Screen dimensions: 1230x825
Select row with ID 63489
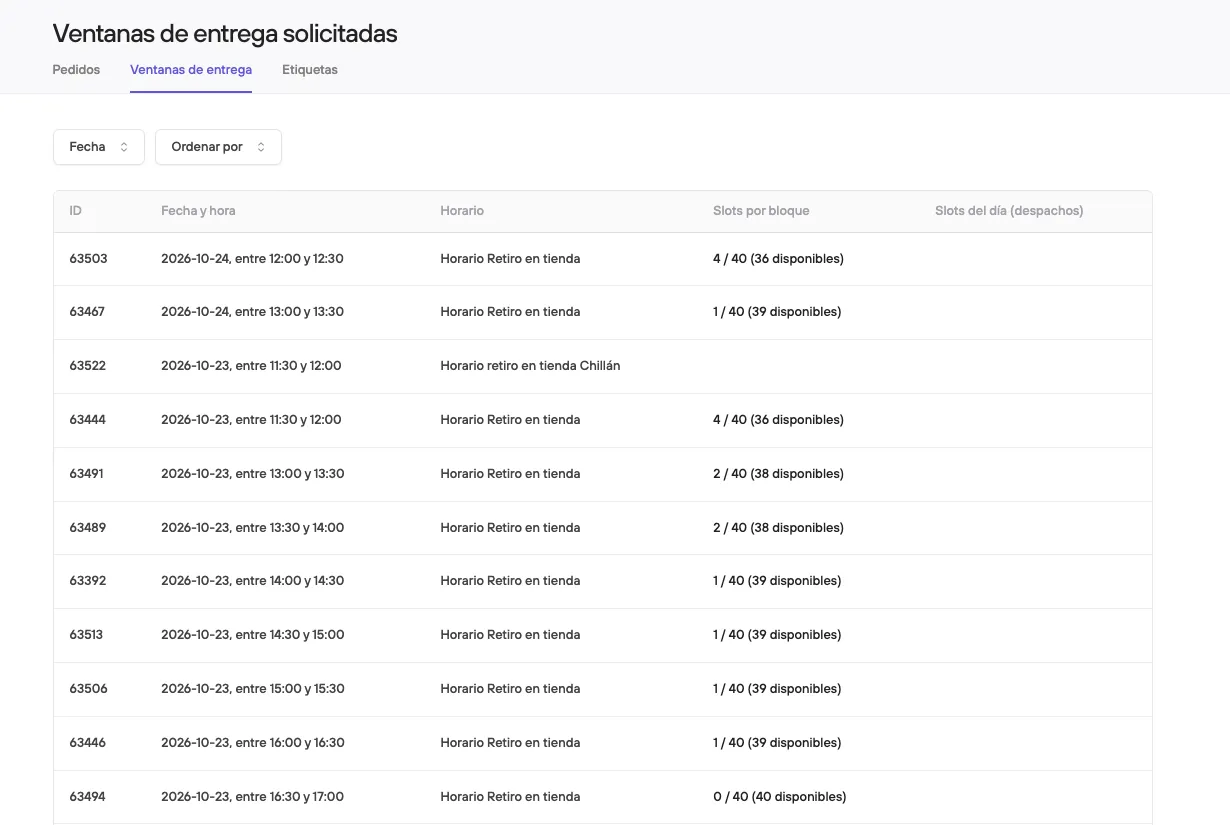tap(603, 528)
